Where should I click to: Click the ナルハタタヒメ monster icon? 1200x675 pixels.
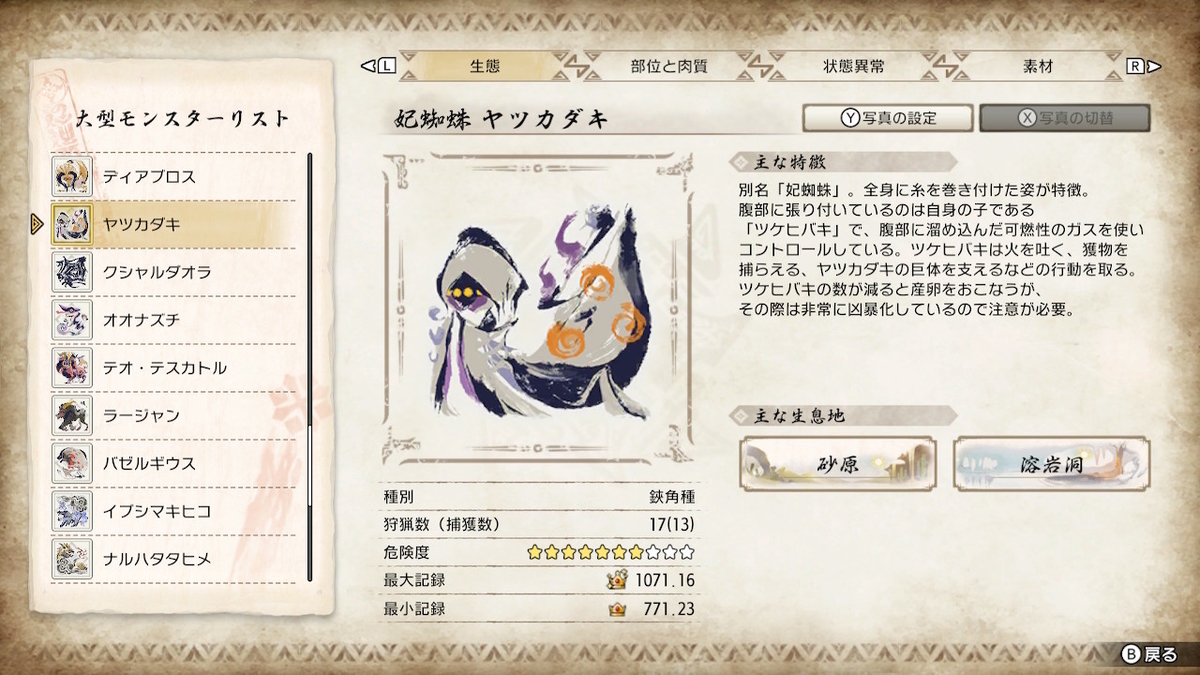pyautogui.click(x=72, y=559)
